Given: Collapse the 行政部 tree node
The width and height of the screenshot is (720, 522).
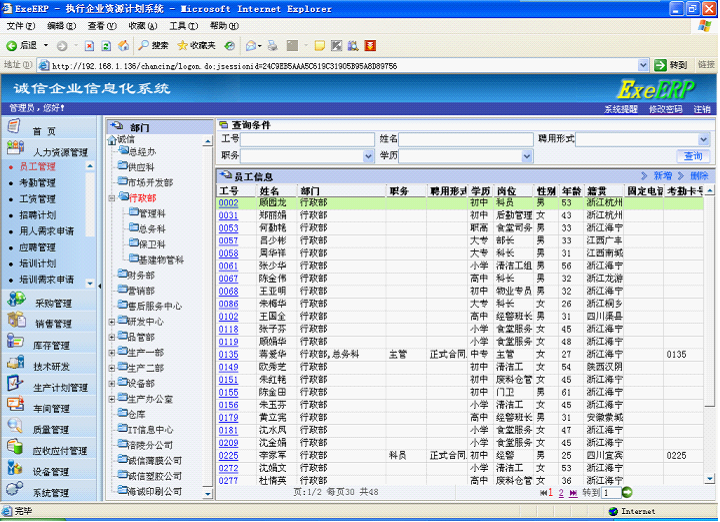Looking at the screenshot, I should (x=112, y=198).
